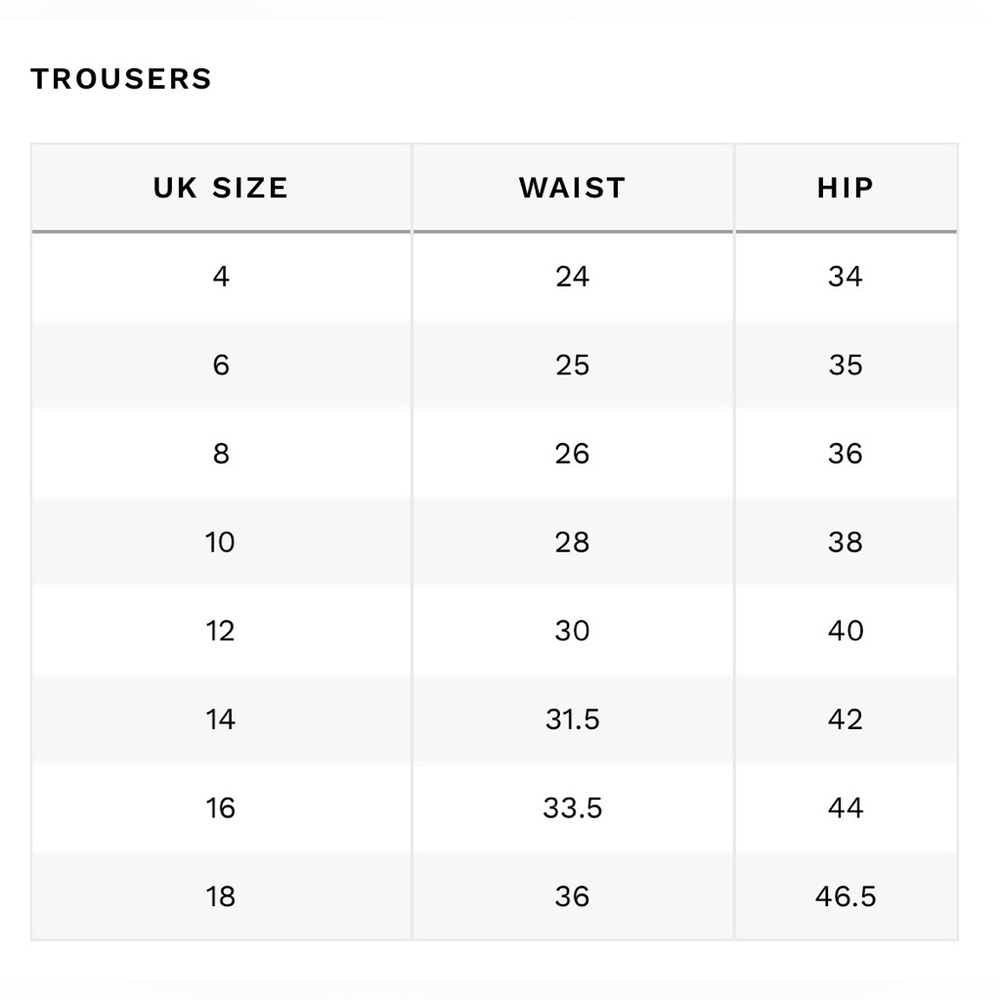
Task: Click UK size 18 cell
Action: 220,897
